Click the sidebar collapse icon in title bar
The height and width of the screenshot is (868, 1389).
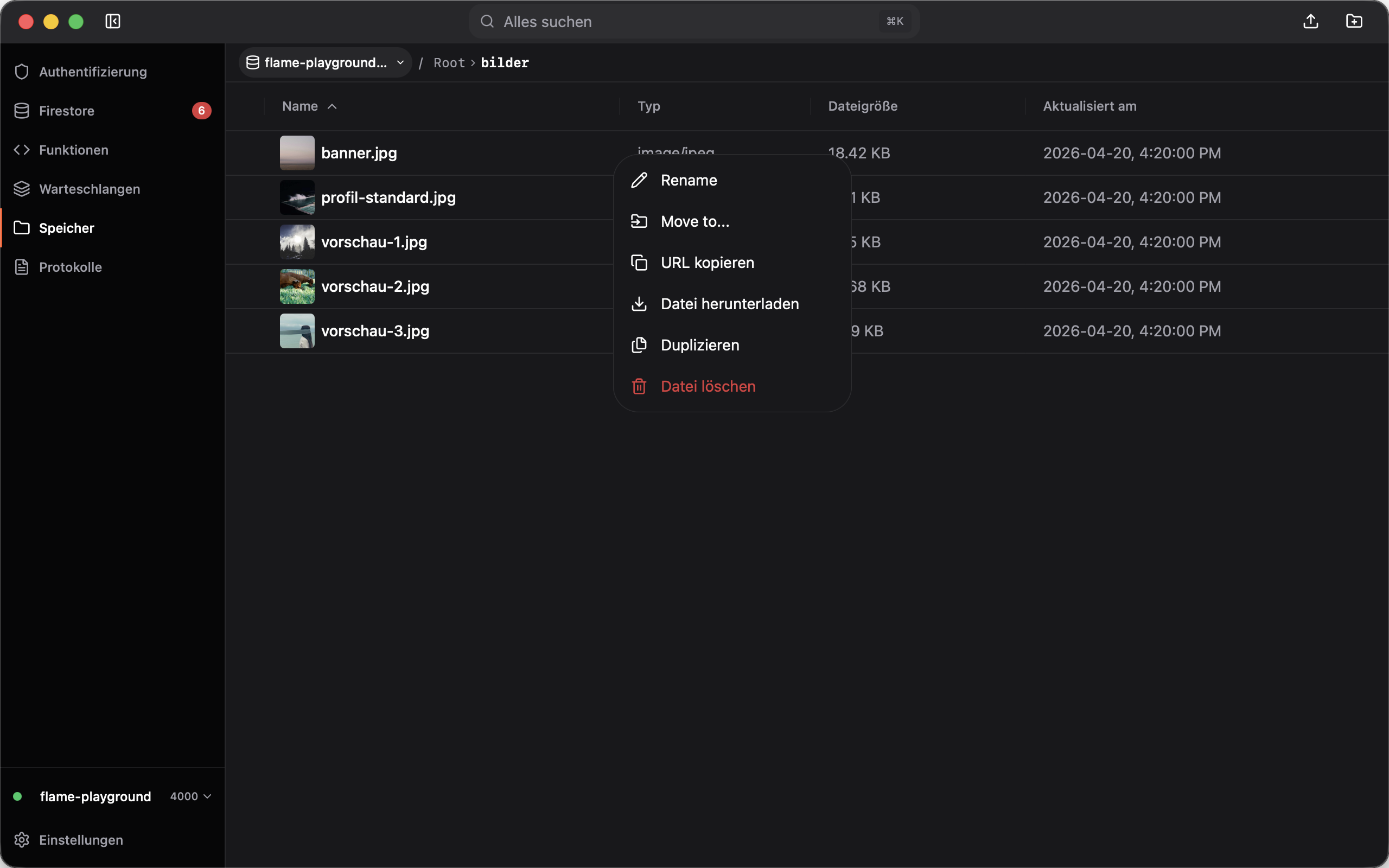tap(112, 21)
